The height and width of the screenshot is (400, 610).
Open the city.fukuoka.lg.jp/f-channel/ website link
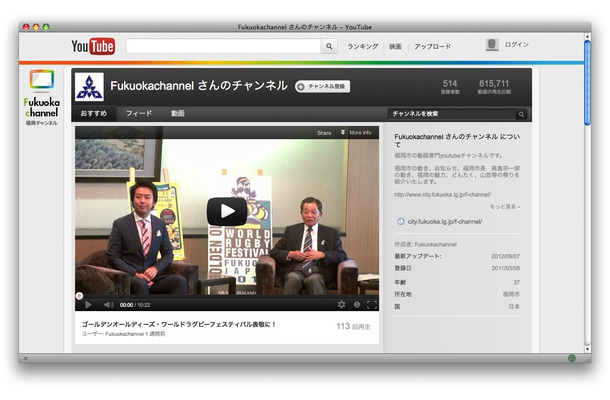[x=445, y=221]
